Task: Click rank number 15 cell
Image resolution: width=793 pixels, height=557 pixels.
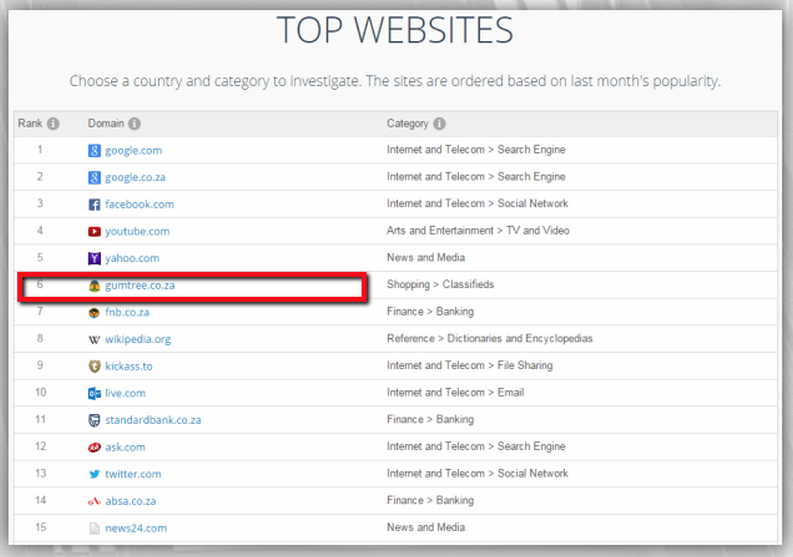Action: (x=40, y=528)
